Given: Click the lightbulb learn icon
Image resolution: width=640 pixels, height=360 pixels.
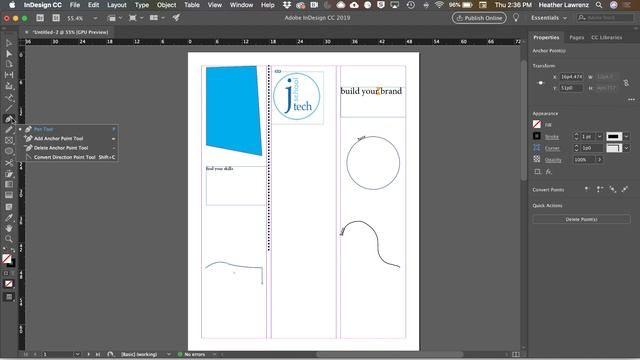Looking at the screenshot, I should pyautogui.click(x=516, y=18).
